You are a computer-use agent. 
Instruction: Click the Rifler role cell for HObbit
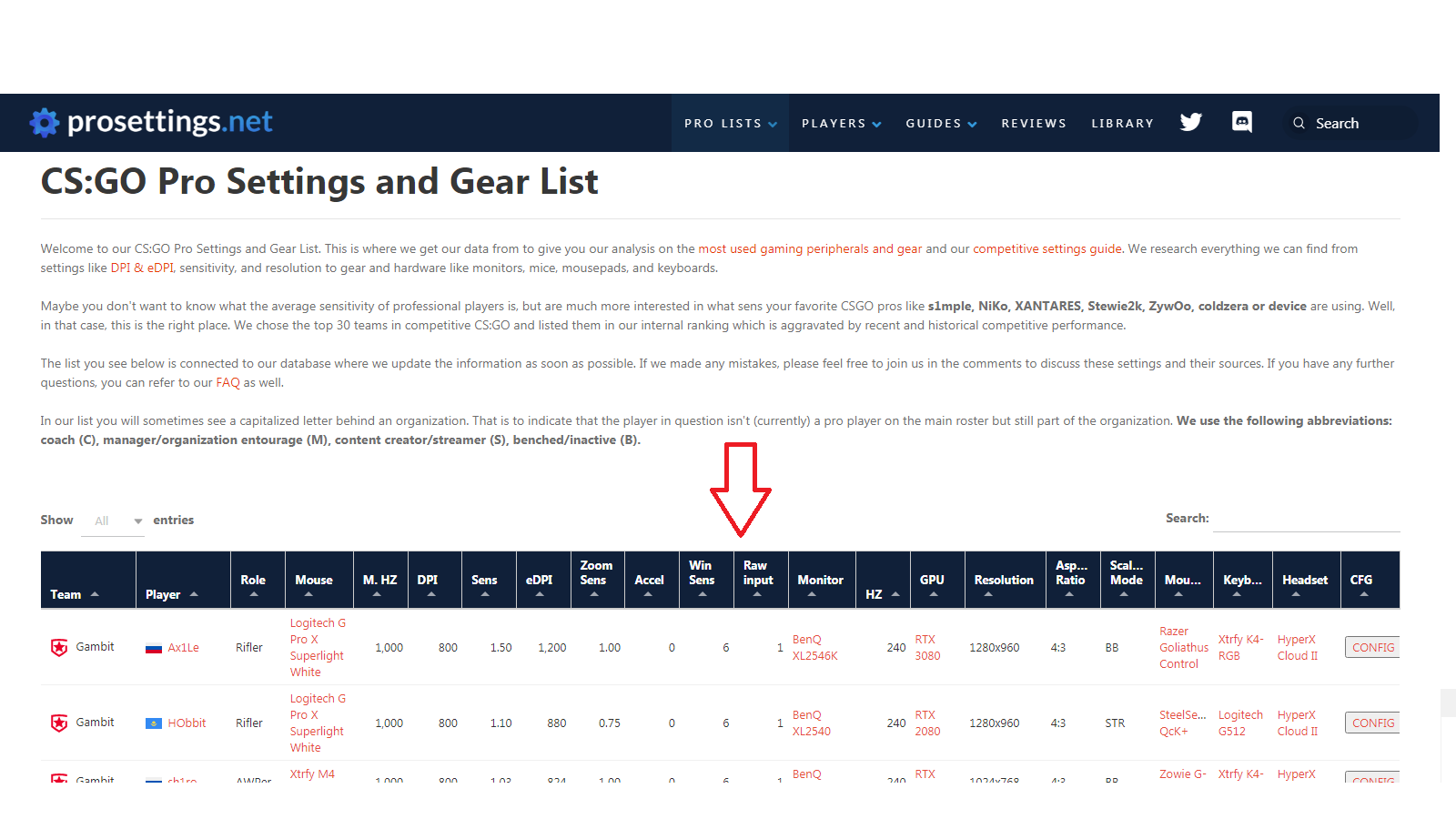tap(249, 723)
